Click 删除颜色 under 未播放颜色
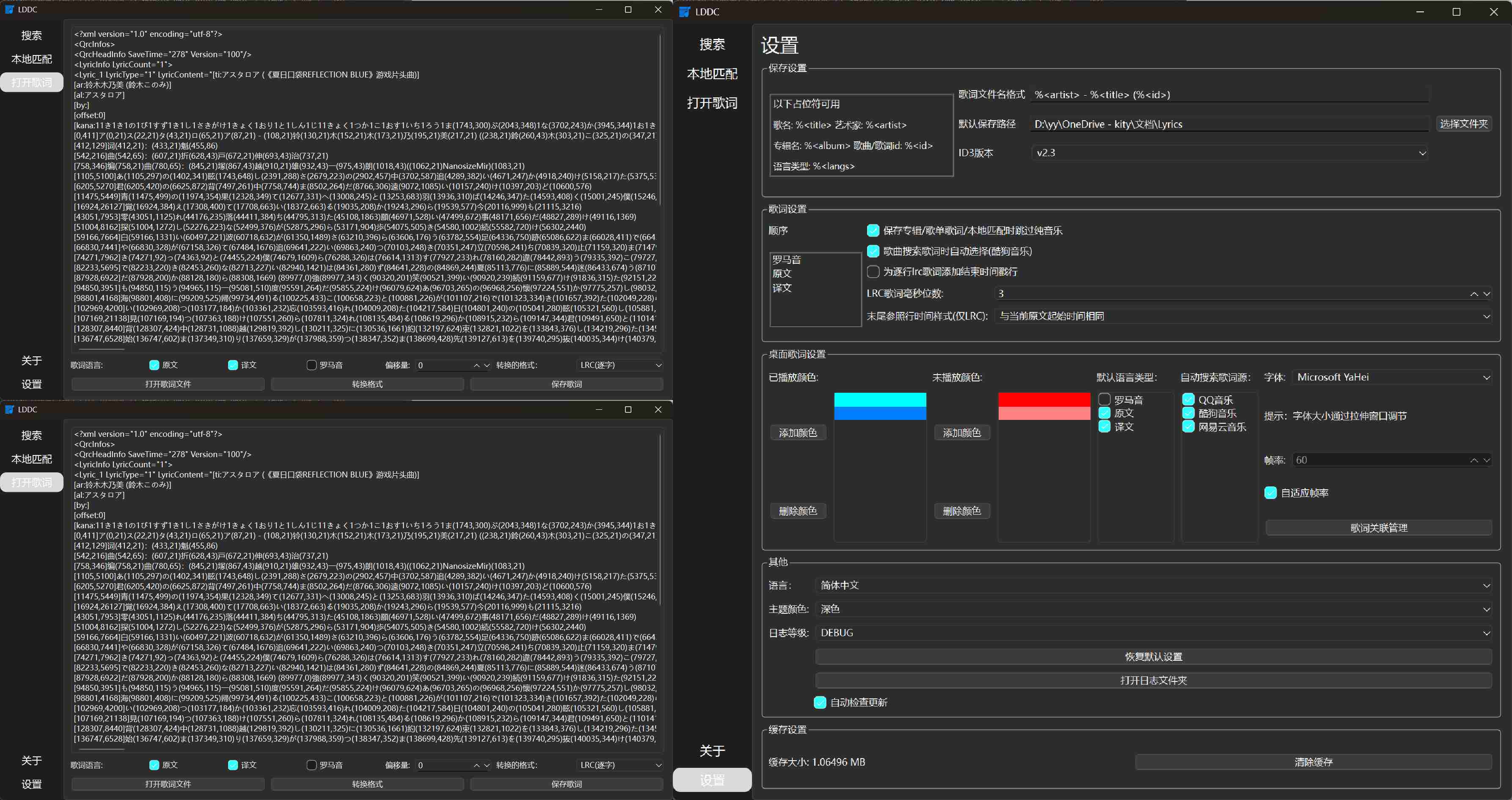The width and height of the screenshot is (1512, 800). point(961,510)
